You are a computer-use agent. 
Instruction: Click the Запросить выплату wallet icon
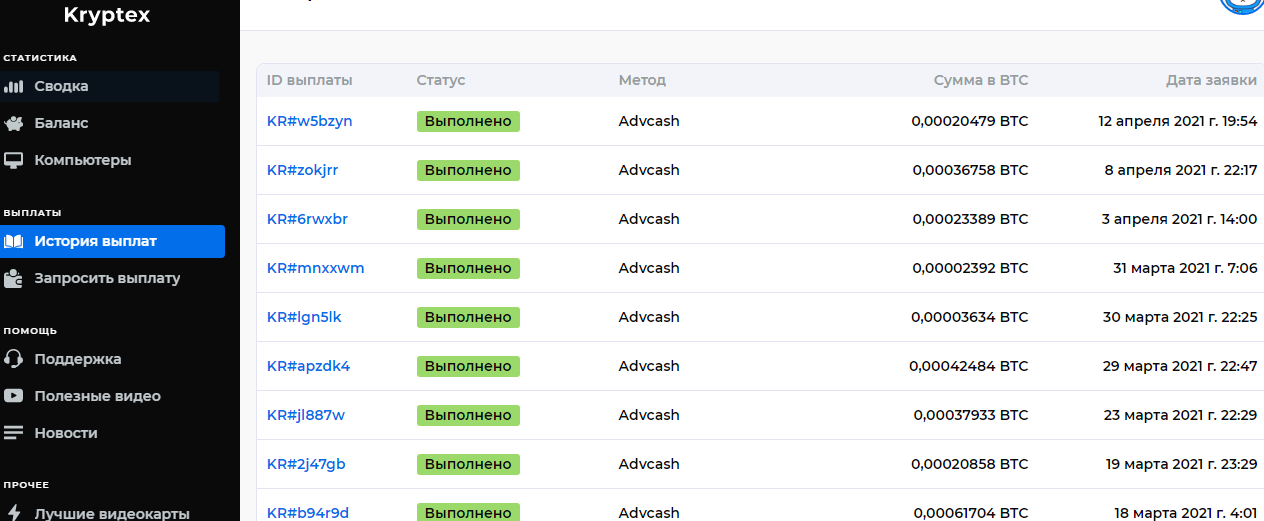pos(13,278)
